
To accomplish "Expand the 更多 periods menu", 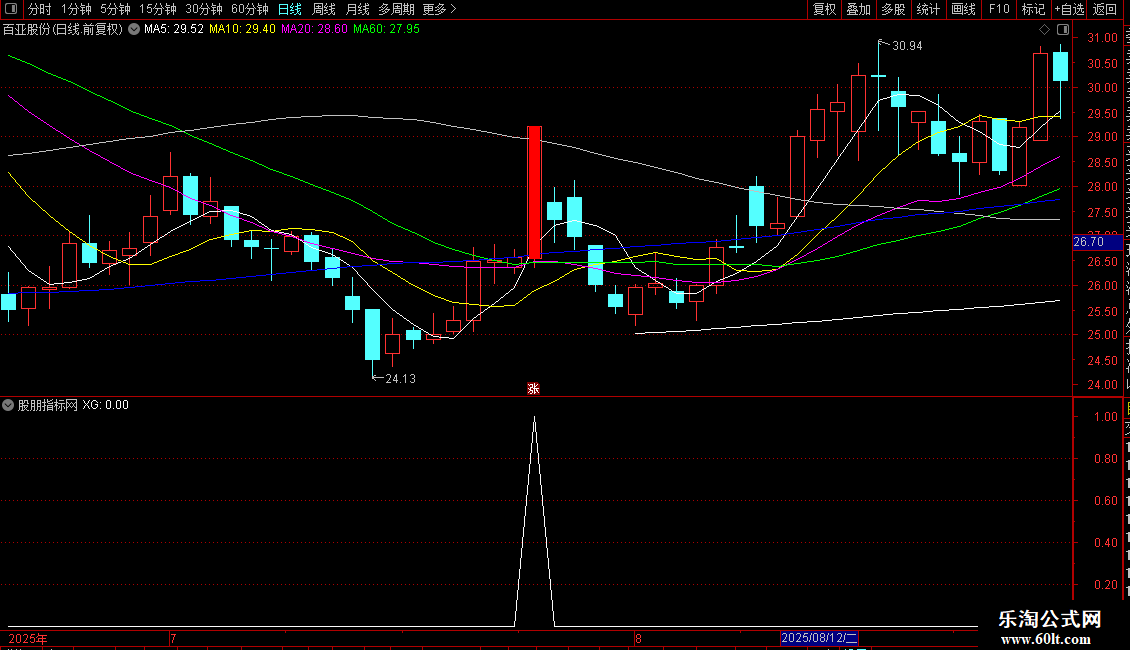I will coord(439,9).
